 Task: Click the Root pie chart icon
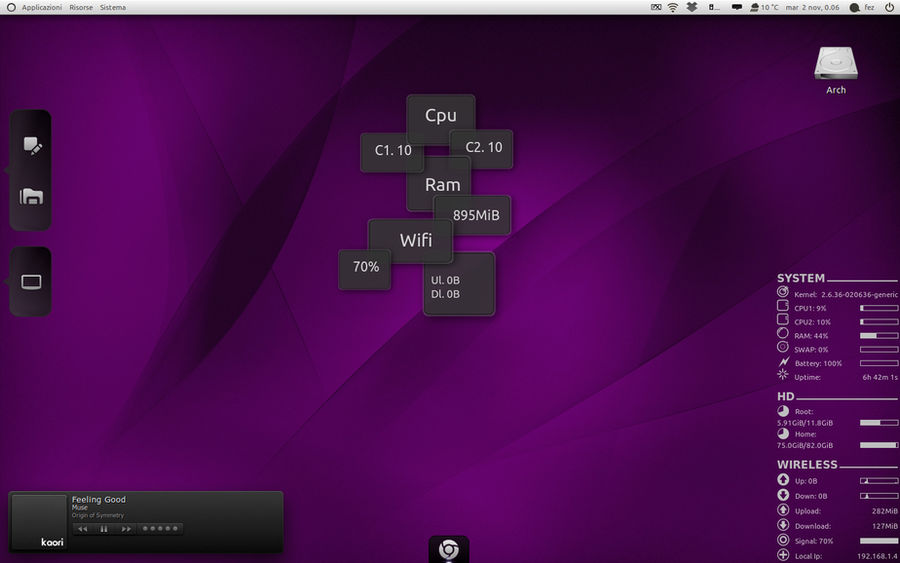(x=783, y=411)
